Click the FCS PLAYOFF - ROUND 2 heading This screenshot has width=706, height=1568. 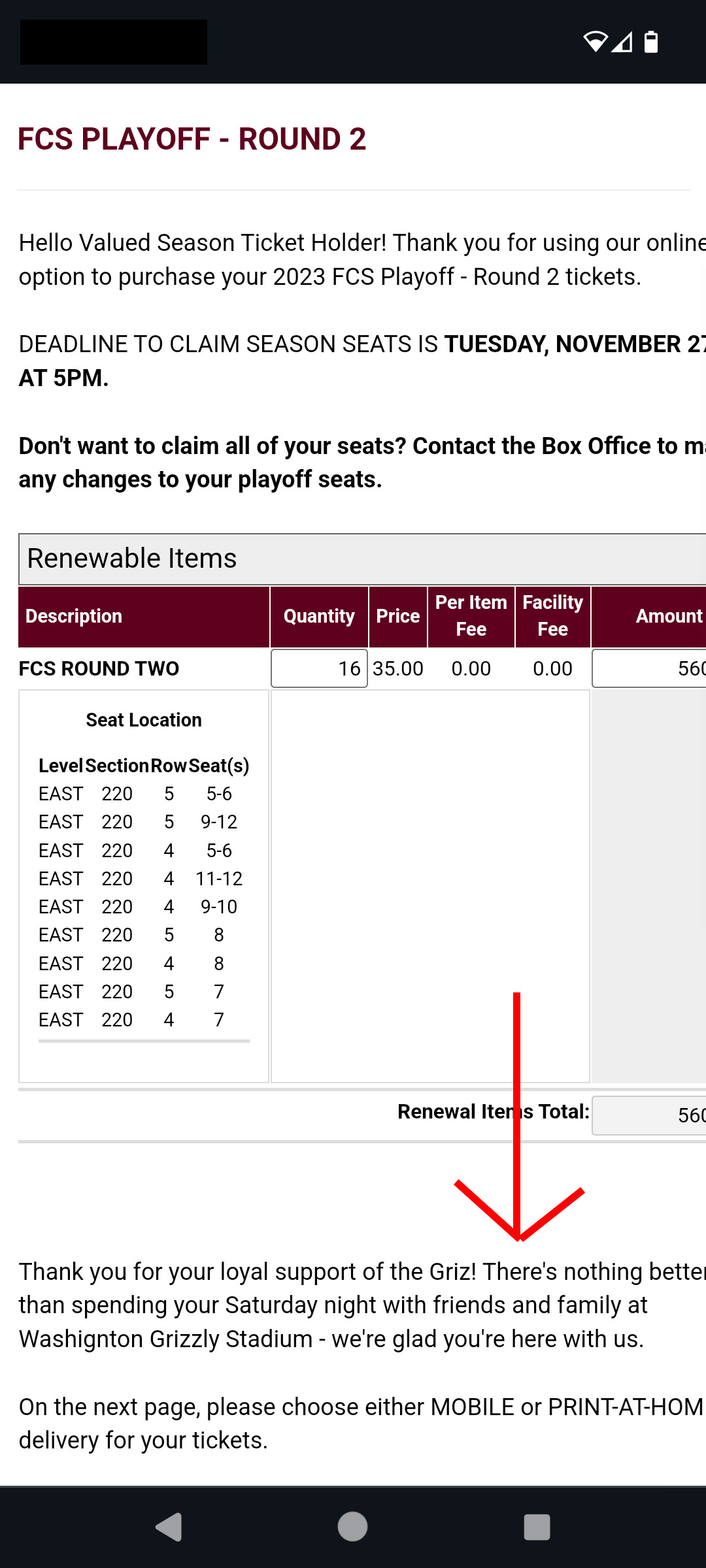pos(192,139)
